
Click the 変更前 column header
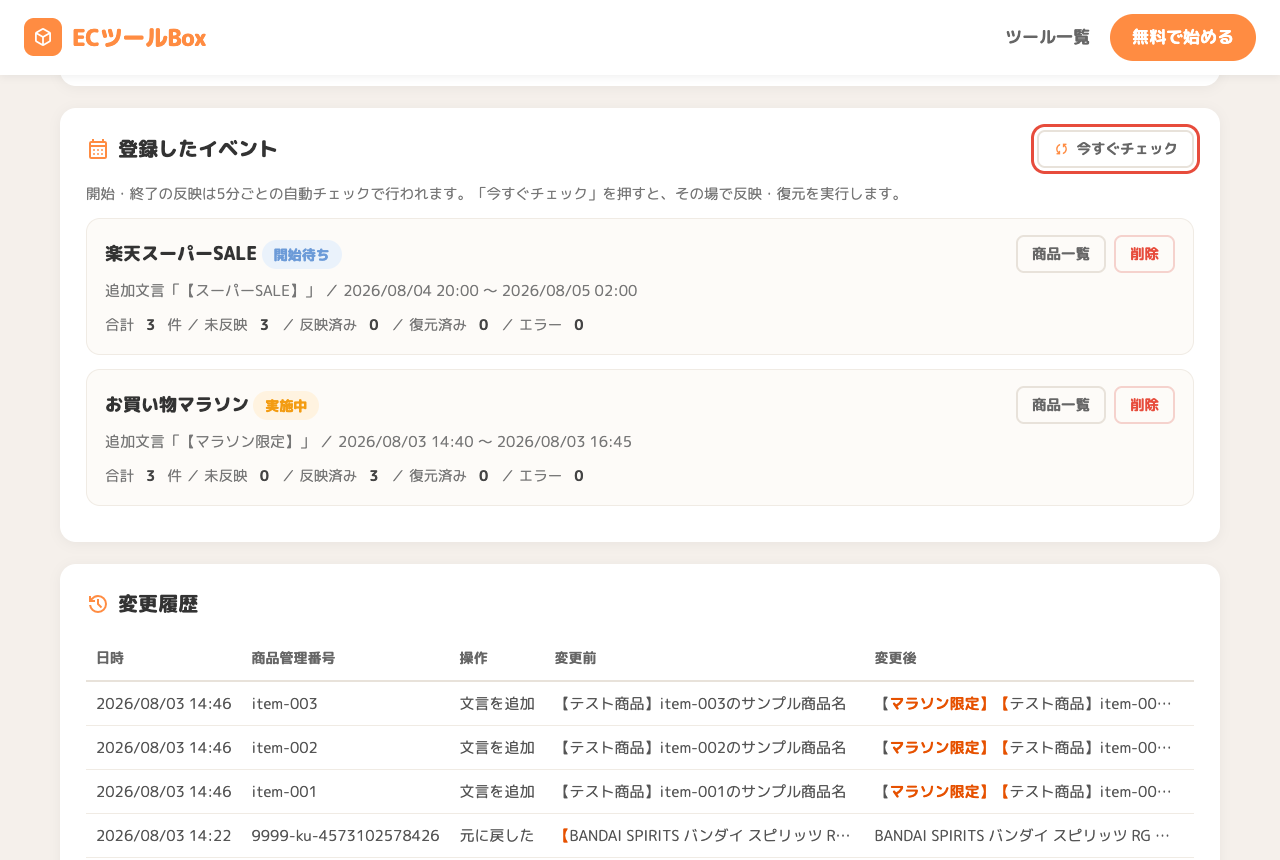click(x=576, y=658)
